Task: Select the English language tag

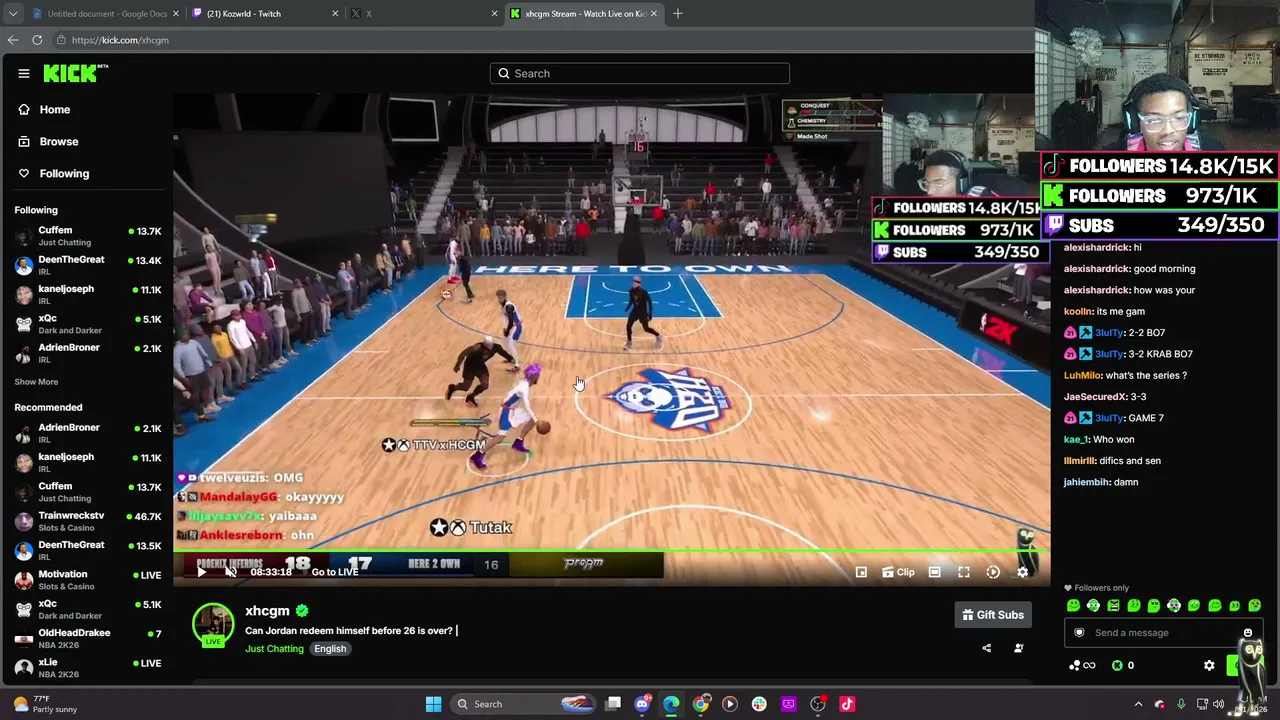Action: click(x=330, y=649)
